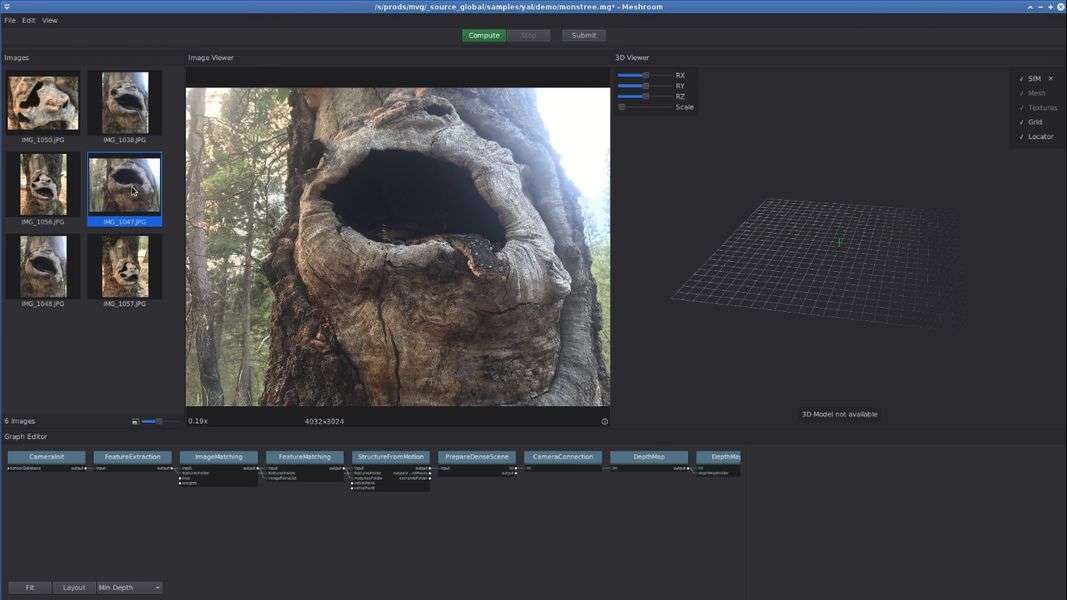Select the StructureFromMotion node
Viewport: 1067px width, 600px height.
coord(391,457)
